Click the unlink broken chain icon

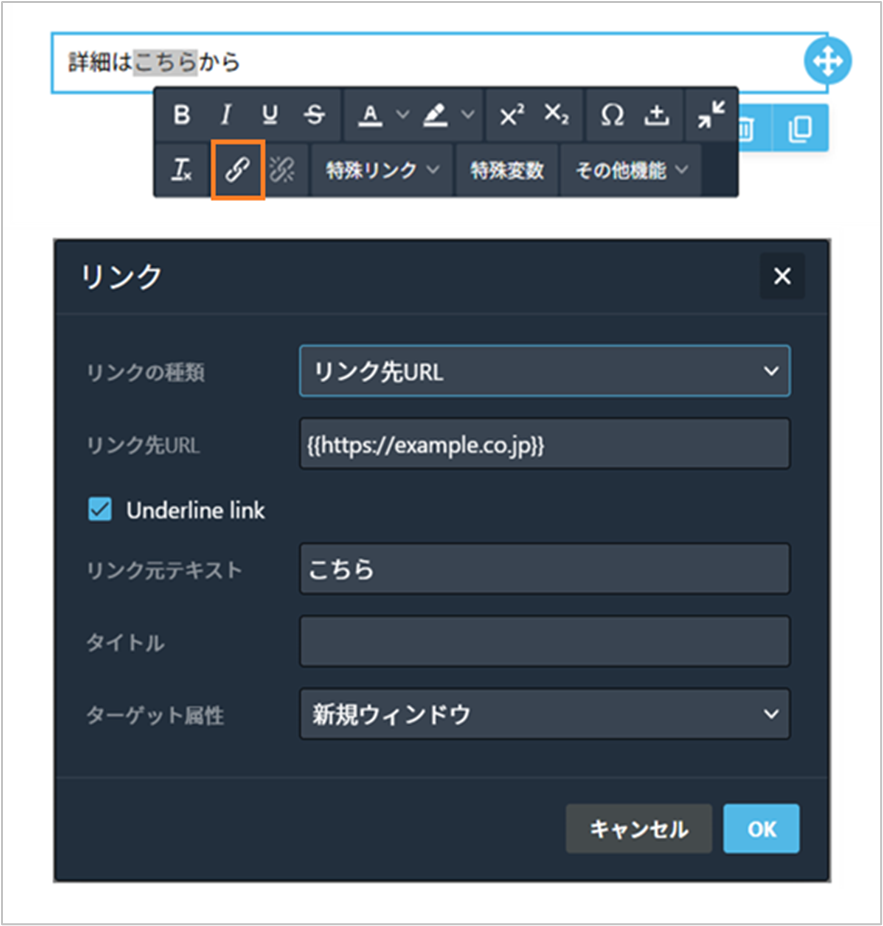[282, 170]
